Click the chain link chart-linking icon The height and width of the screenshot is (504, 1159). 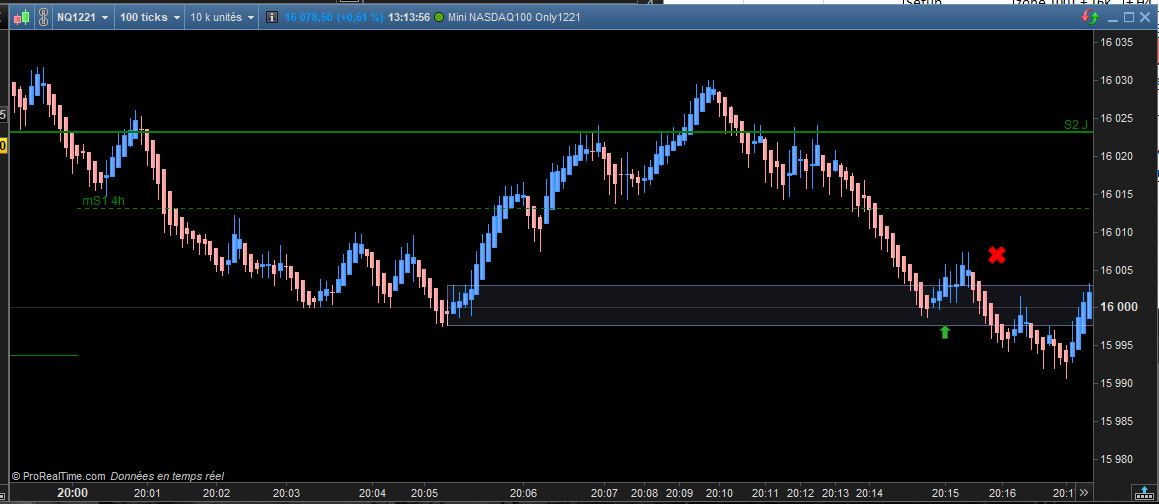point(43,16)
